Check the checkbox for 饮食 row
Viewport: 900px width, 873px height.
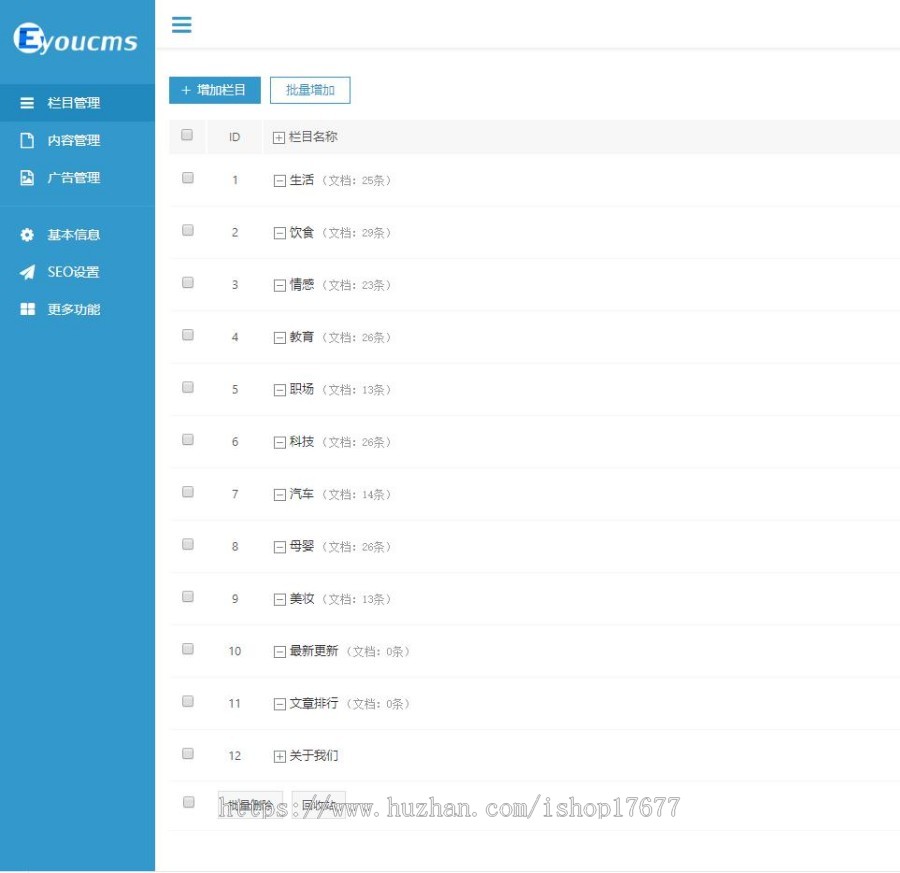[188, 230]
